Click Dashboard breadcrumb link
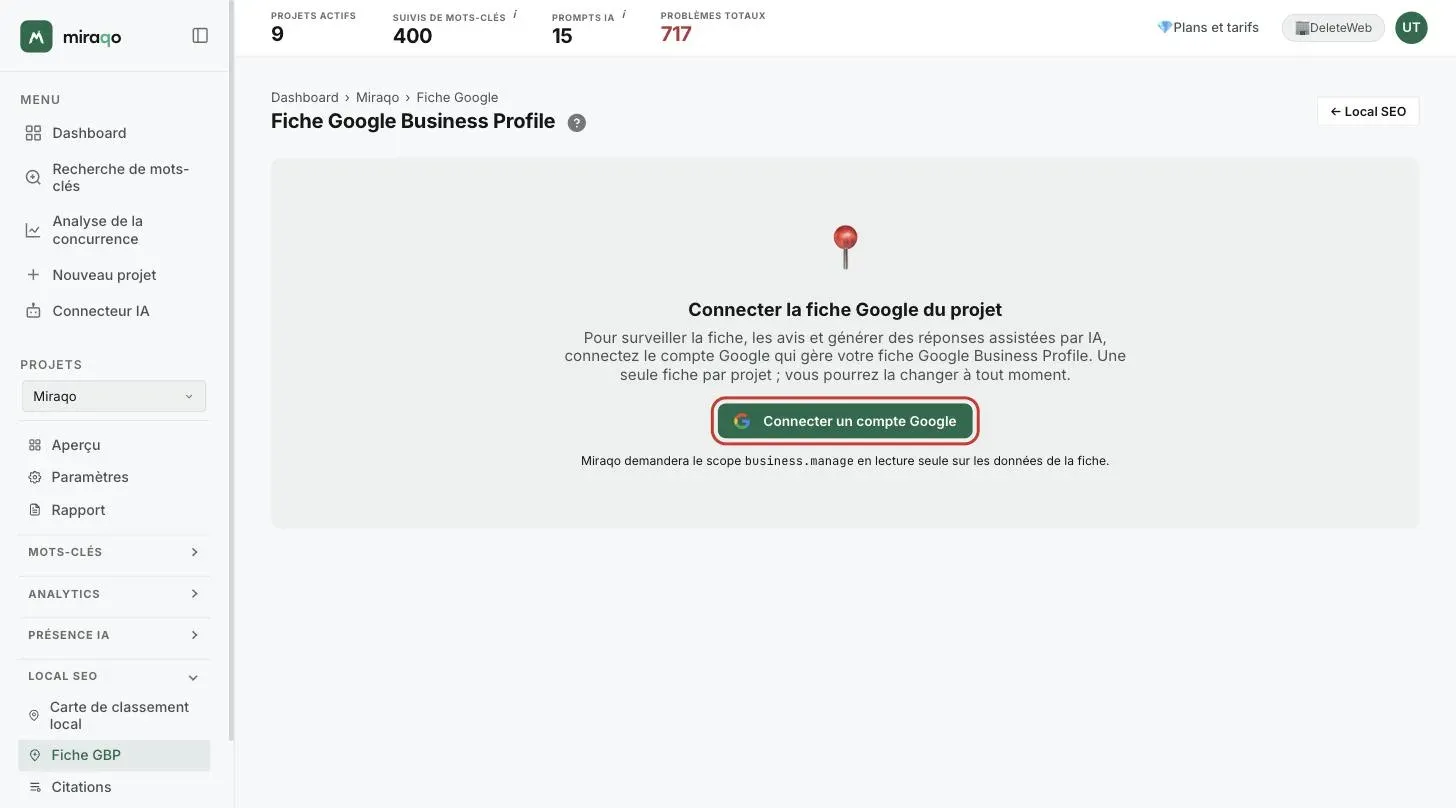 tap(305, 97)
